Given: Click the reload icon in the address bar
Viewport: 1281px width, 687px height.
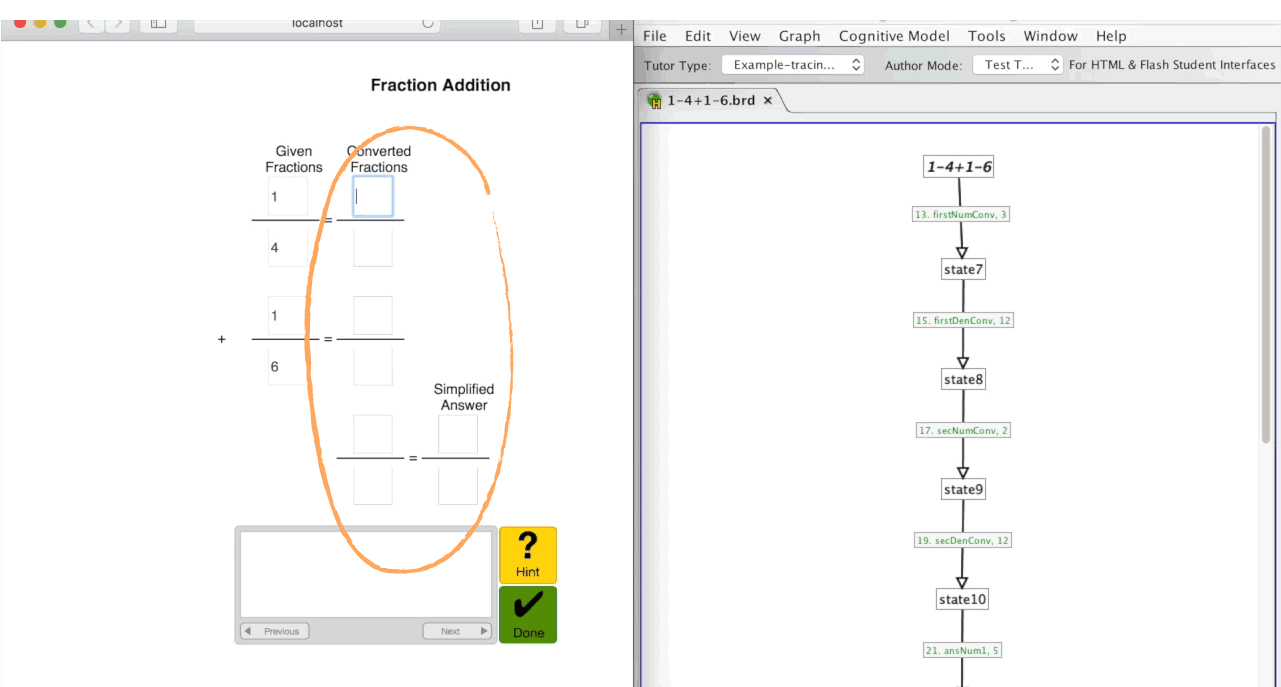Looking at the screenshot, I should coord(426,23).
